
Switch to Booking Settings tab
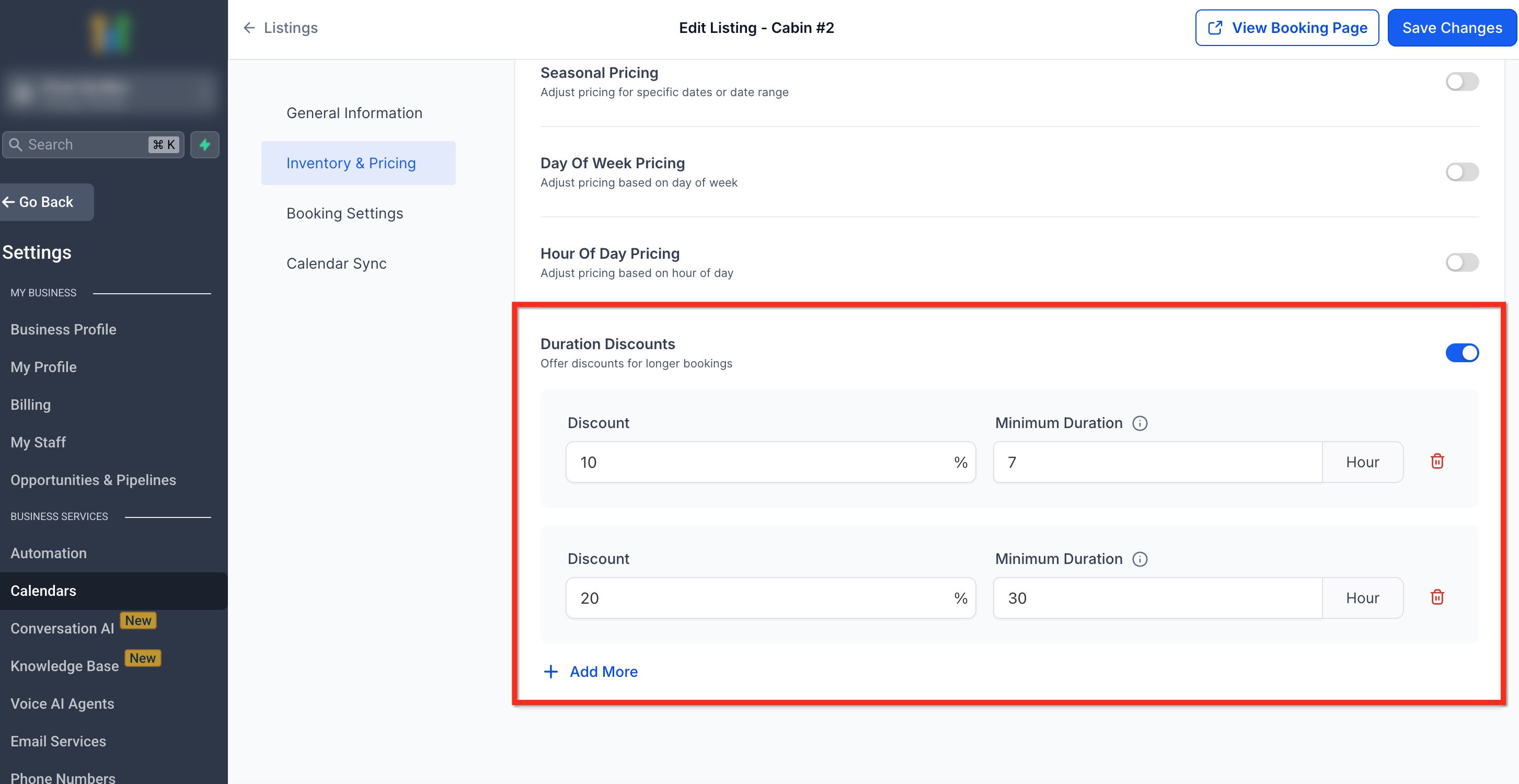[344, 213]
